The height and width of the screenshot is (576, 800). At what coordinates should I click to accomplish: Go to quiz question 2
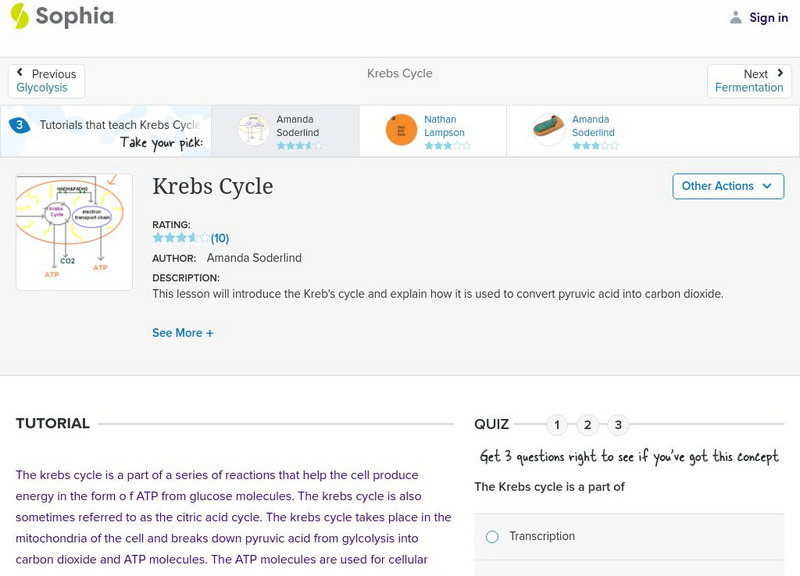(x=588, y=425)
